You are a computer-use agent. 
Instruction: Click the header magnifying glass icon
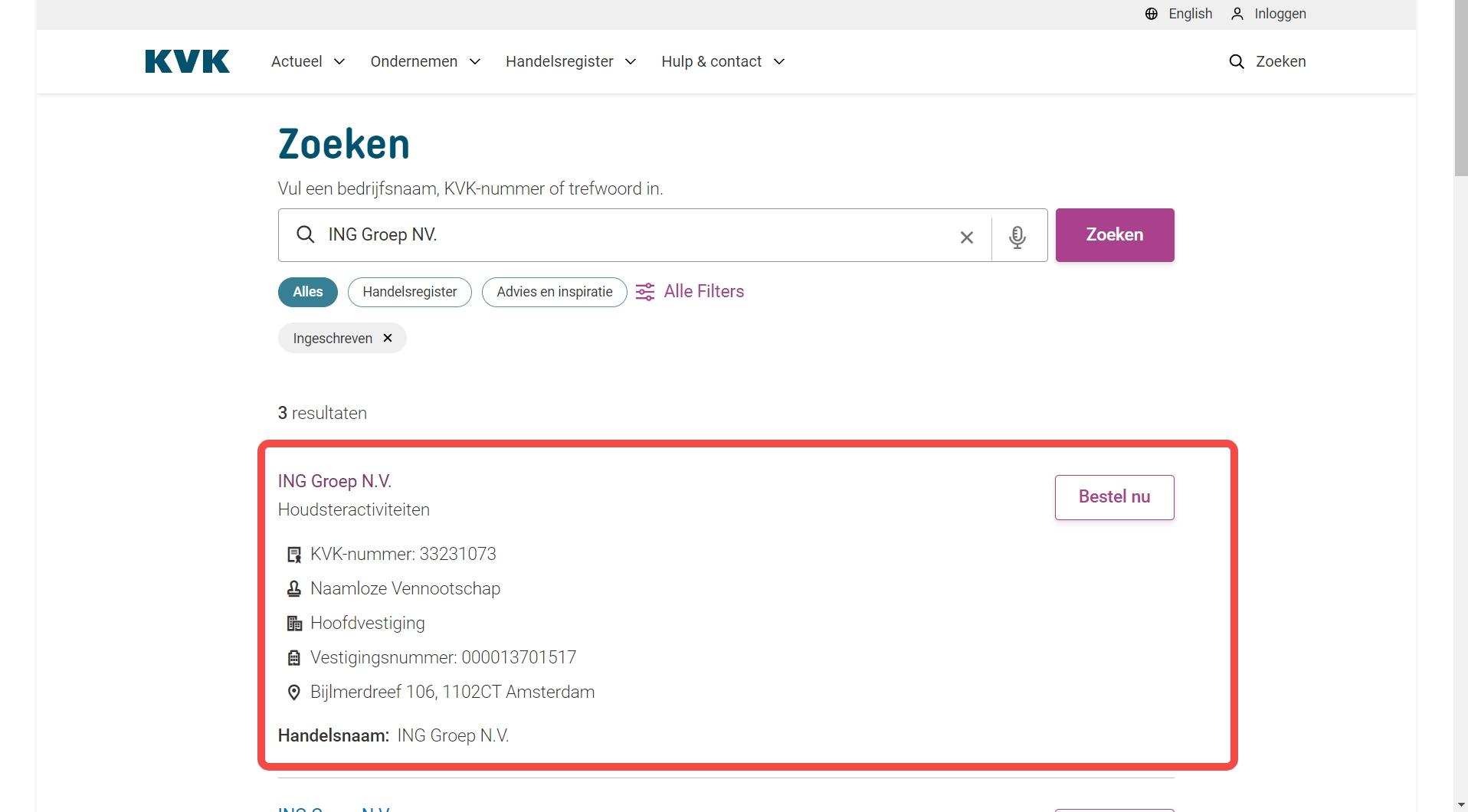coord(1237,61)
